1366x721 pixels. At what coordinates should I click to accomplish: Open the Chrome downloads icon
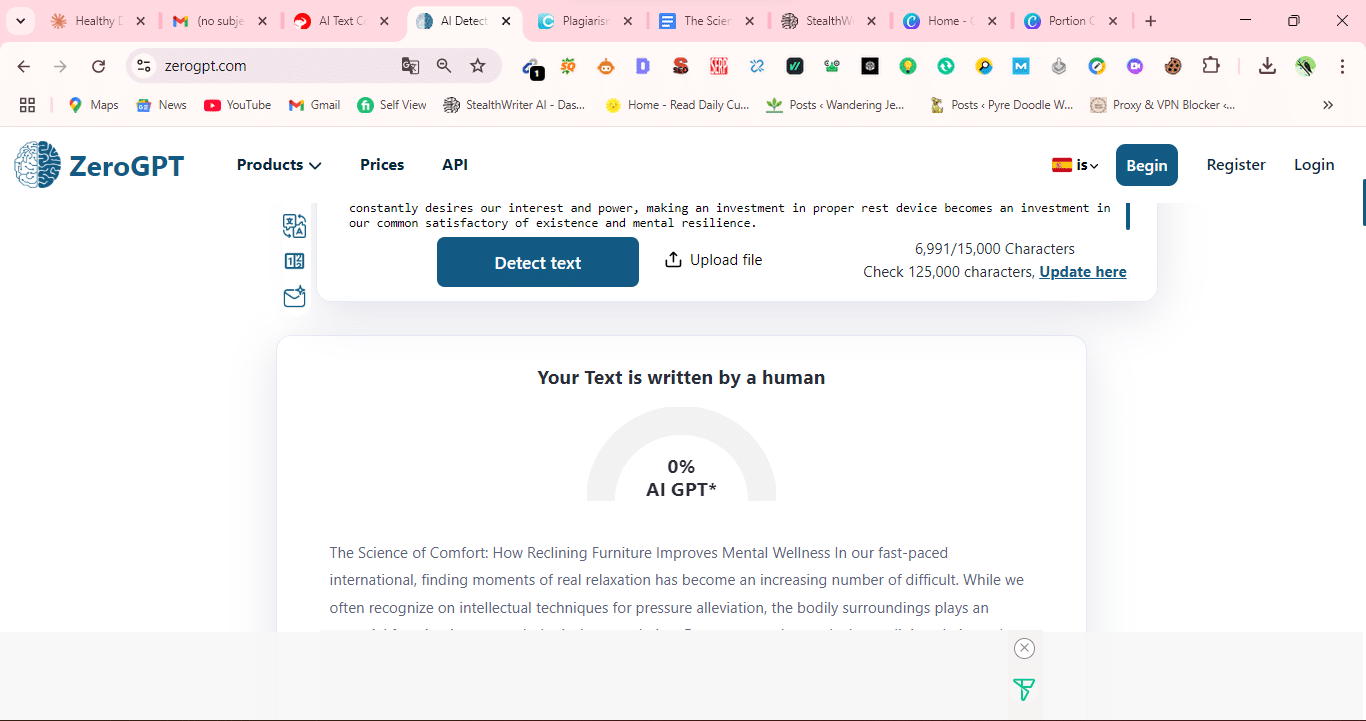1267,66
